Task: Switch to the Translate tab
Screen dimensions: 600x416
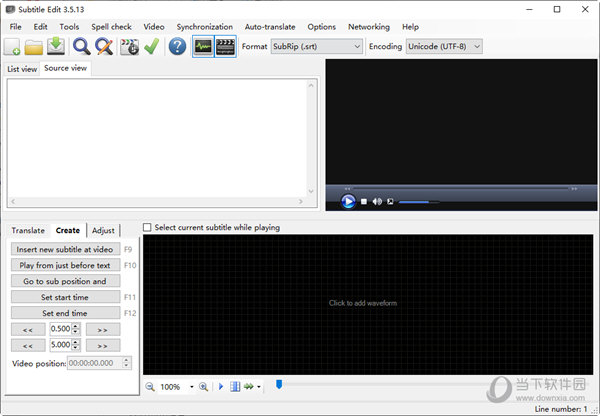Action: coord(28,230)
